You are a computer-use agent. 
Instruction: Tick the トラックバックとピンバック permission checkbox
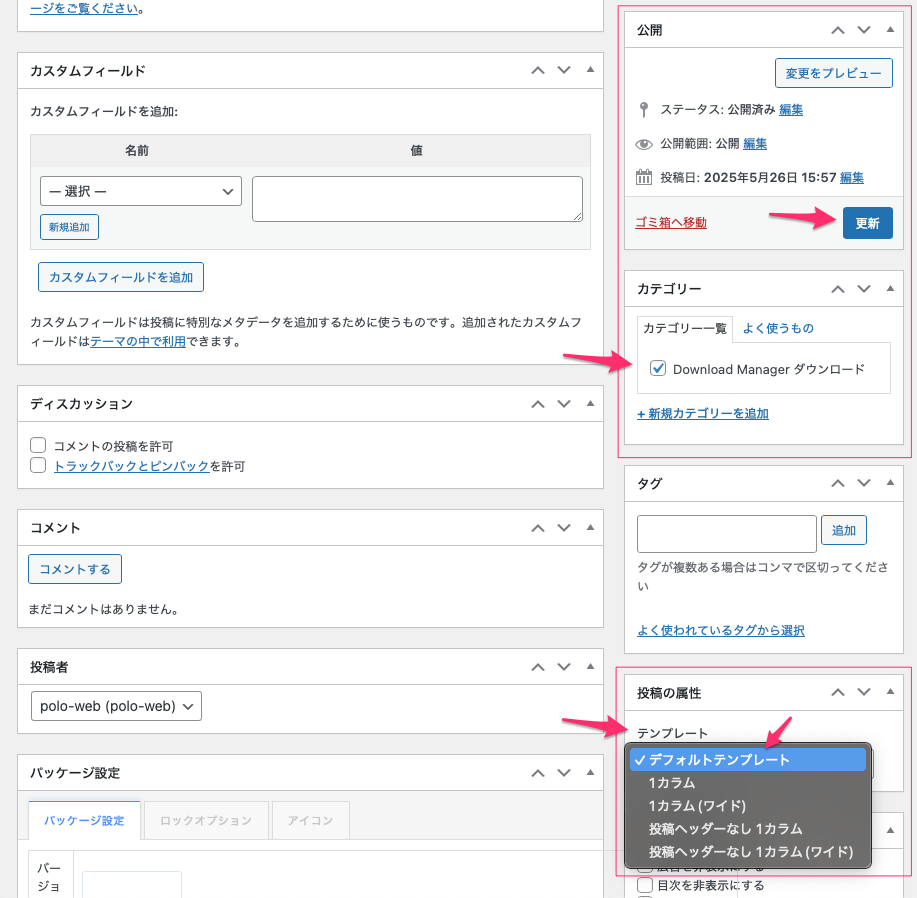(x=39, y=465)
